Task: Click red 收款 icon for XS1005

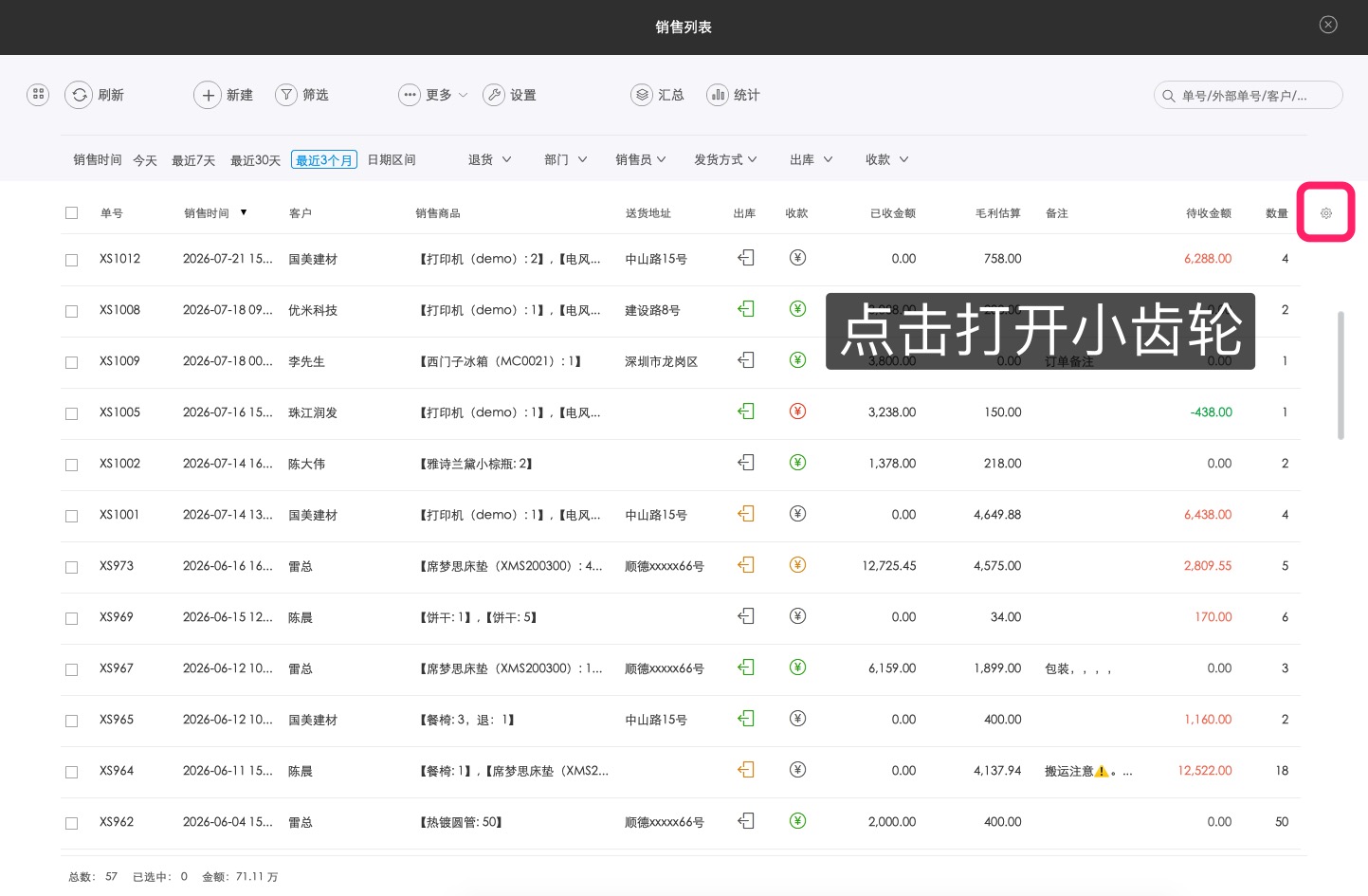Action: (797, 411)
